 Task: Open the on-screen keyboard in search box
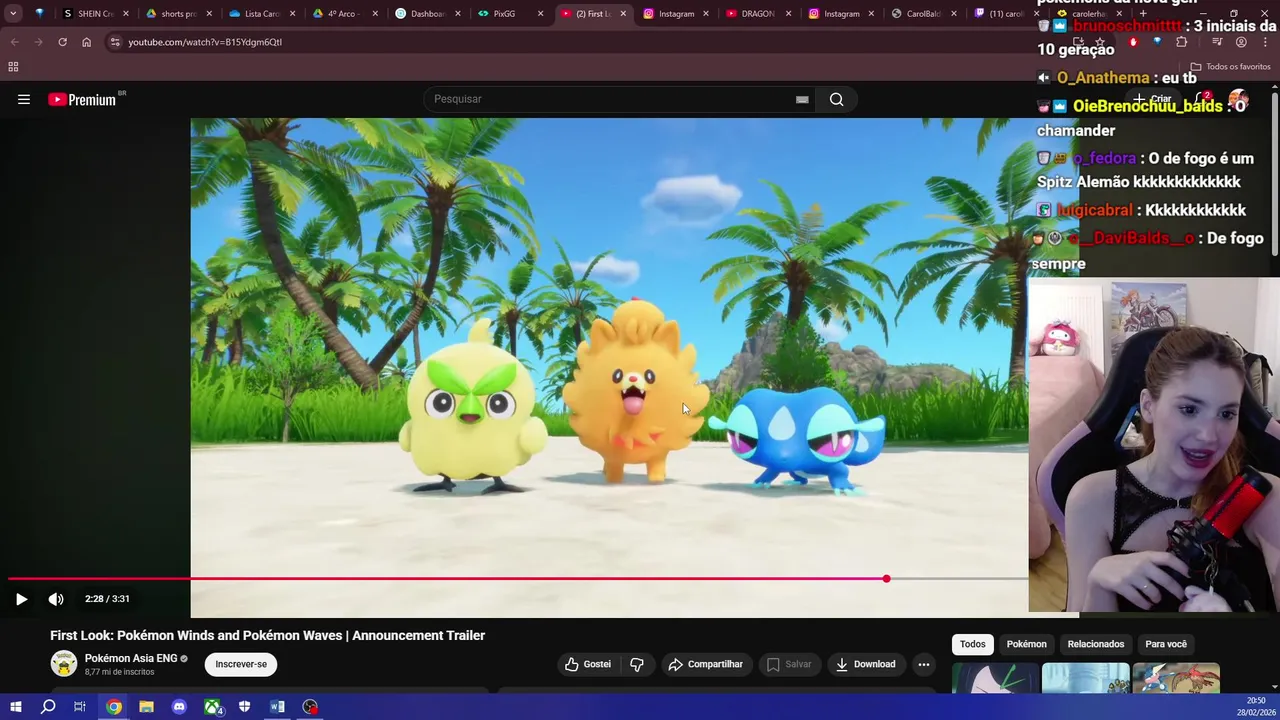(802, 99)
